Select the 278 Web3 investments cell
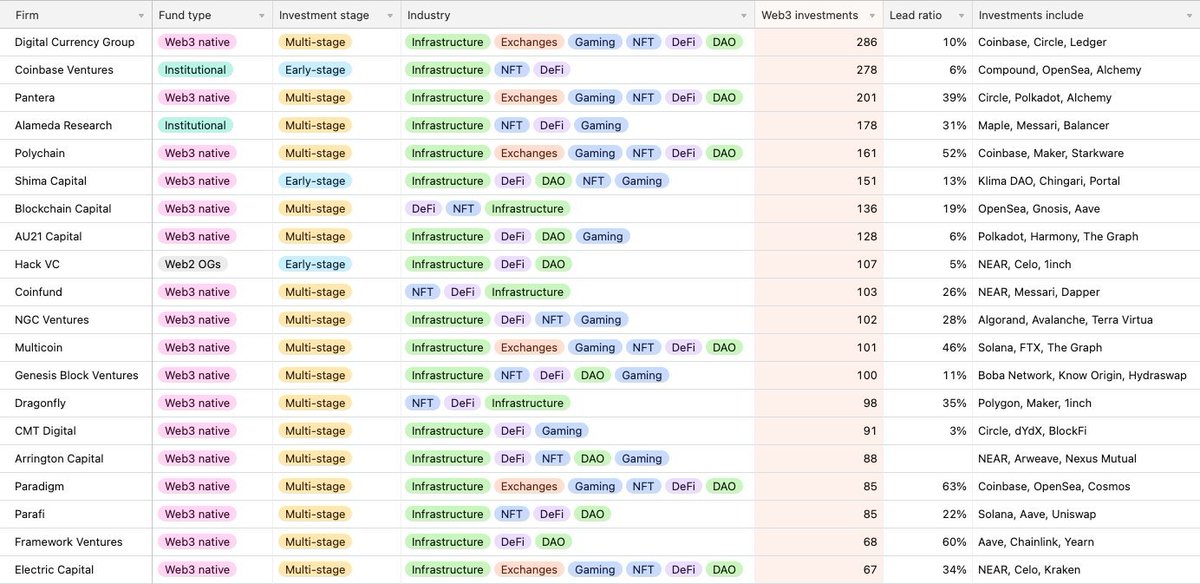Screen dimensions: 1200x584 click(x=819, y=70)
